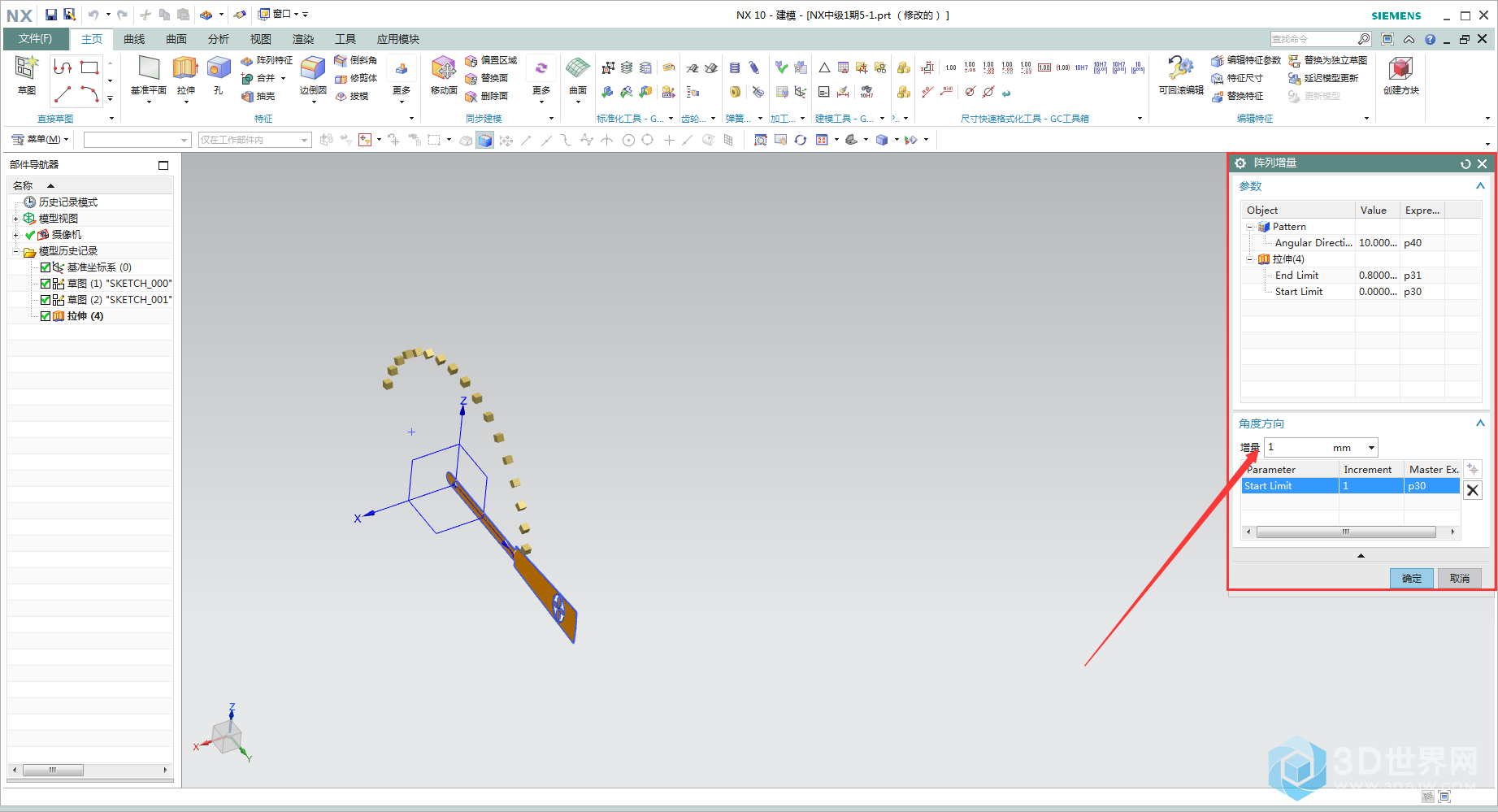This screenshot has height=812, width=1498.
Task: Open the 应用模块 tab
Action: [x=398, y=39]
